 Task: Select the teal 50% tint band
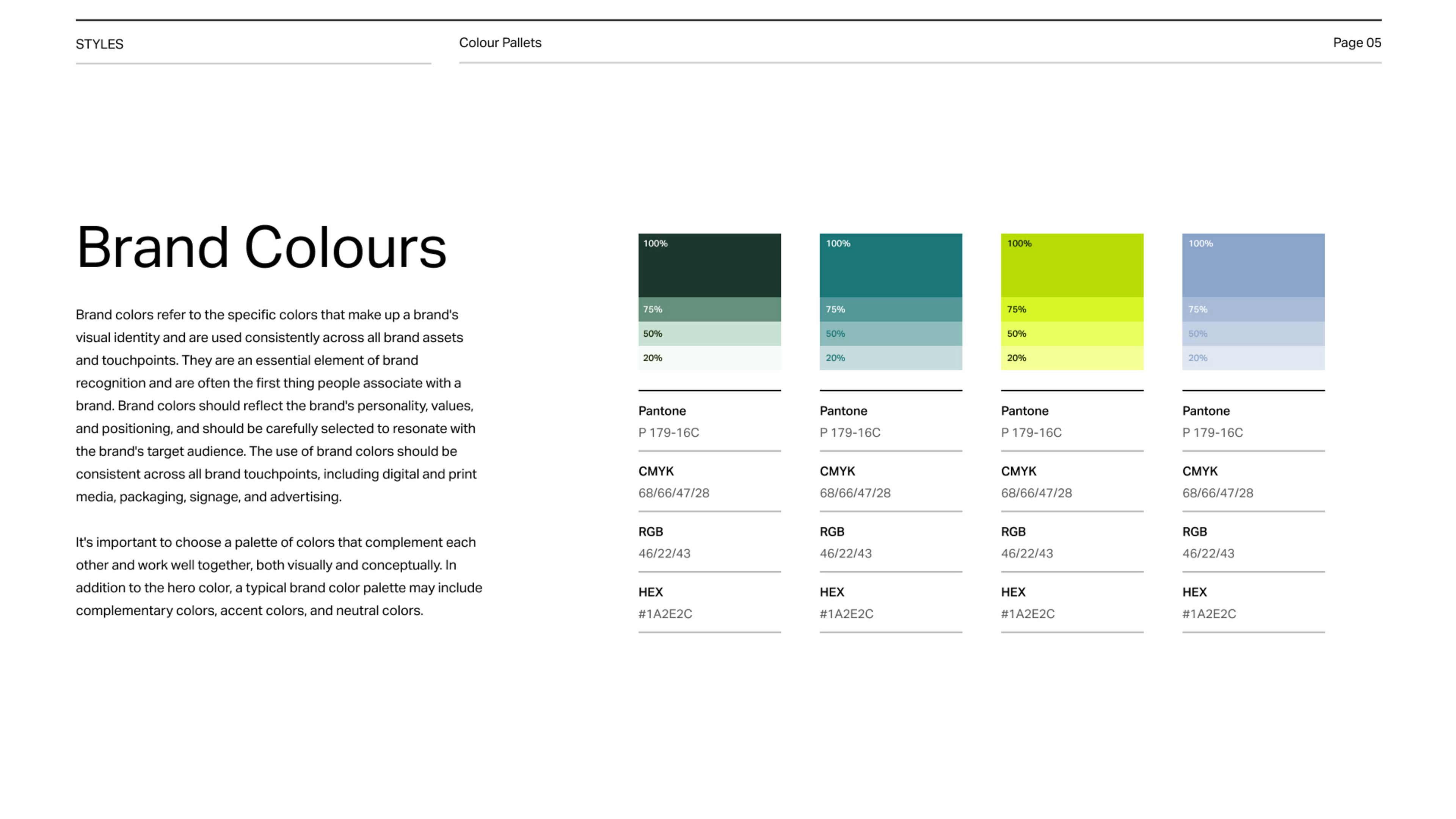(891, 334)
